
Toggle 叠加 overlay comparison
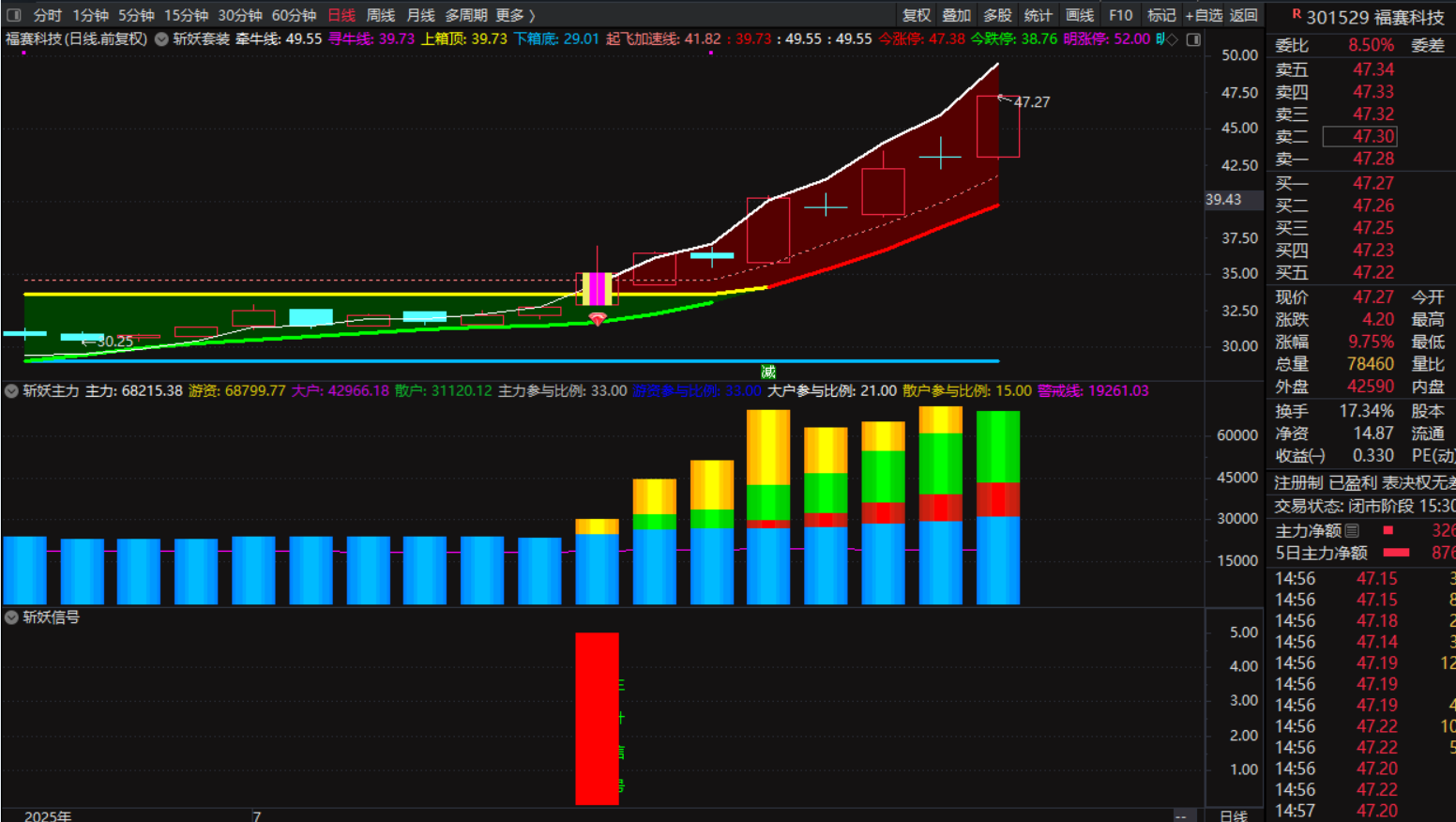(956, 15)
